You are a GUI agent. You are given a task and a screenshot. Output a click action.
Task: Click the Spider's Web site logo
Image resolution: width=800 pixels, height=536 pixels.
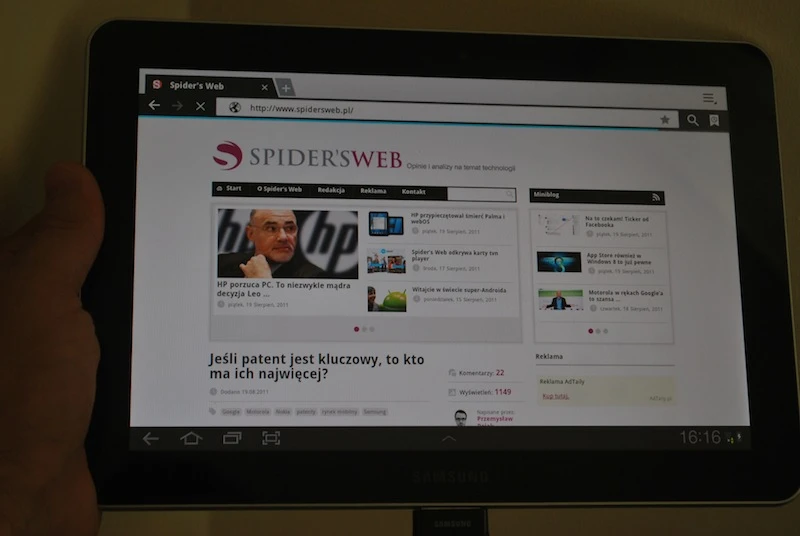pyautogui.click(x=308, y=156)
